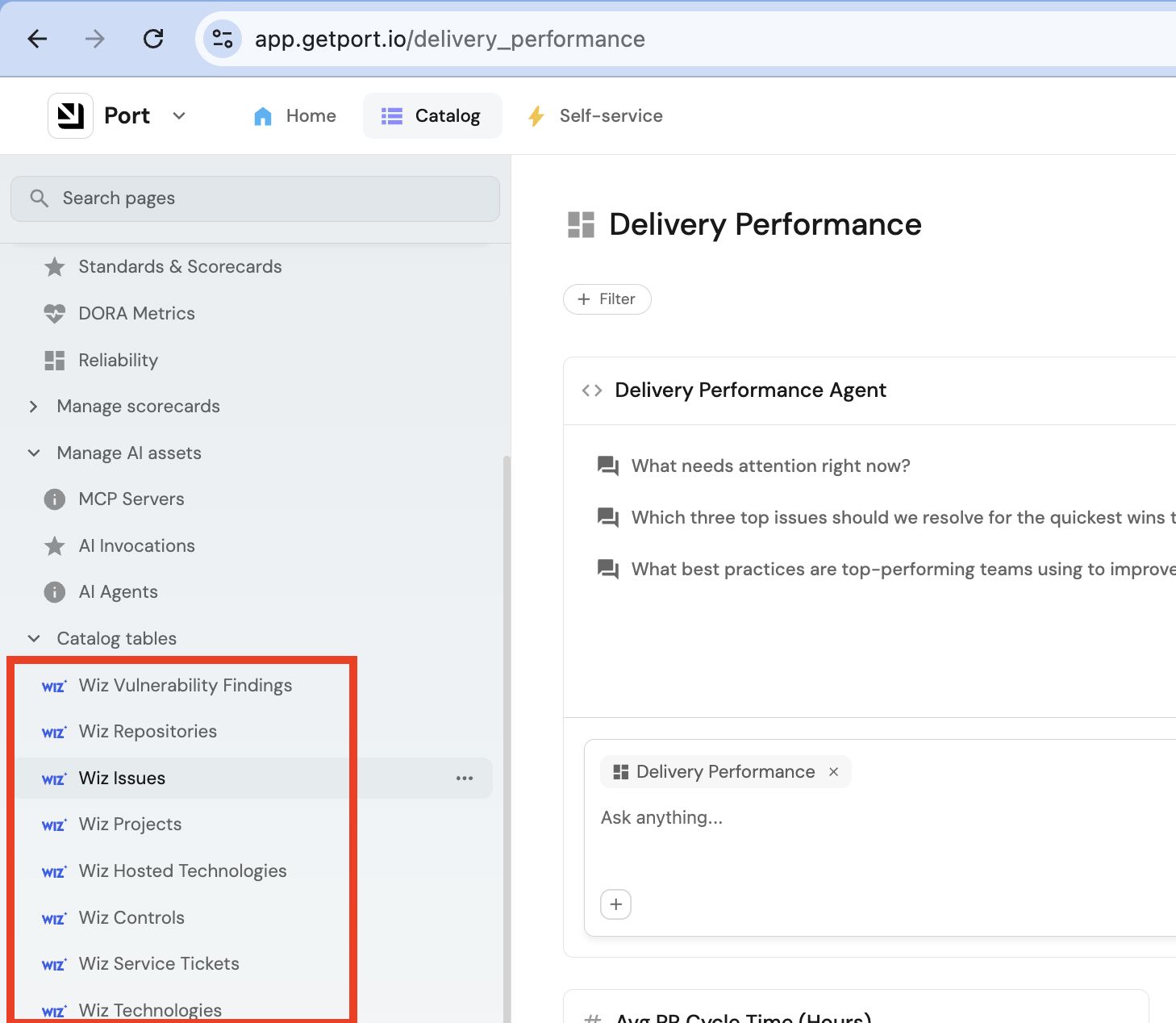Click the code brackets icon beside Delivery Performance Agent
The width and height of the screenshot is (1176, 1023).
click(x=592, y=390)
